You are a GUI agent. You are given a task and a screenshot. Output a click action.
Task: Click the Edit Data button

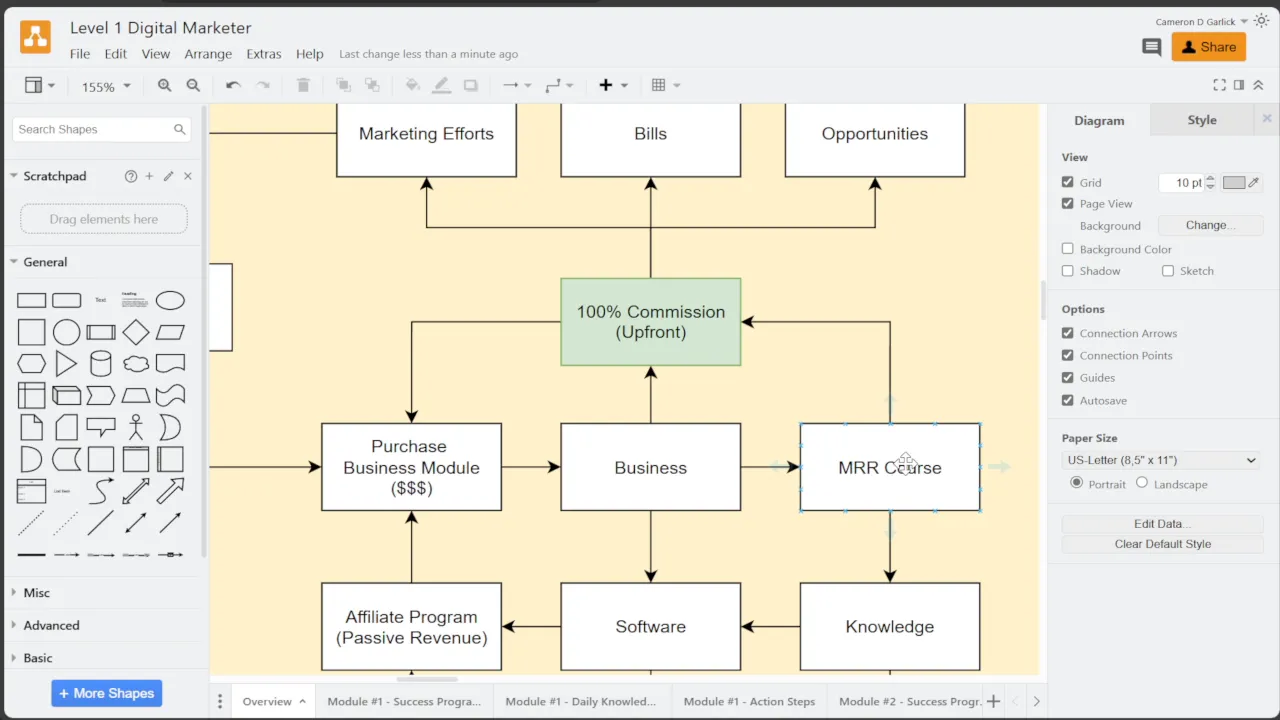click(x=1162, y=524)
